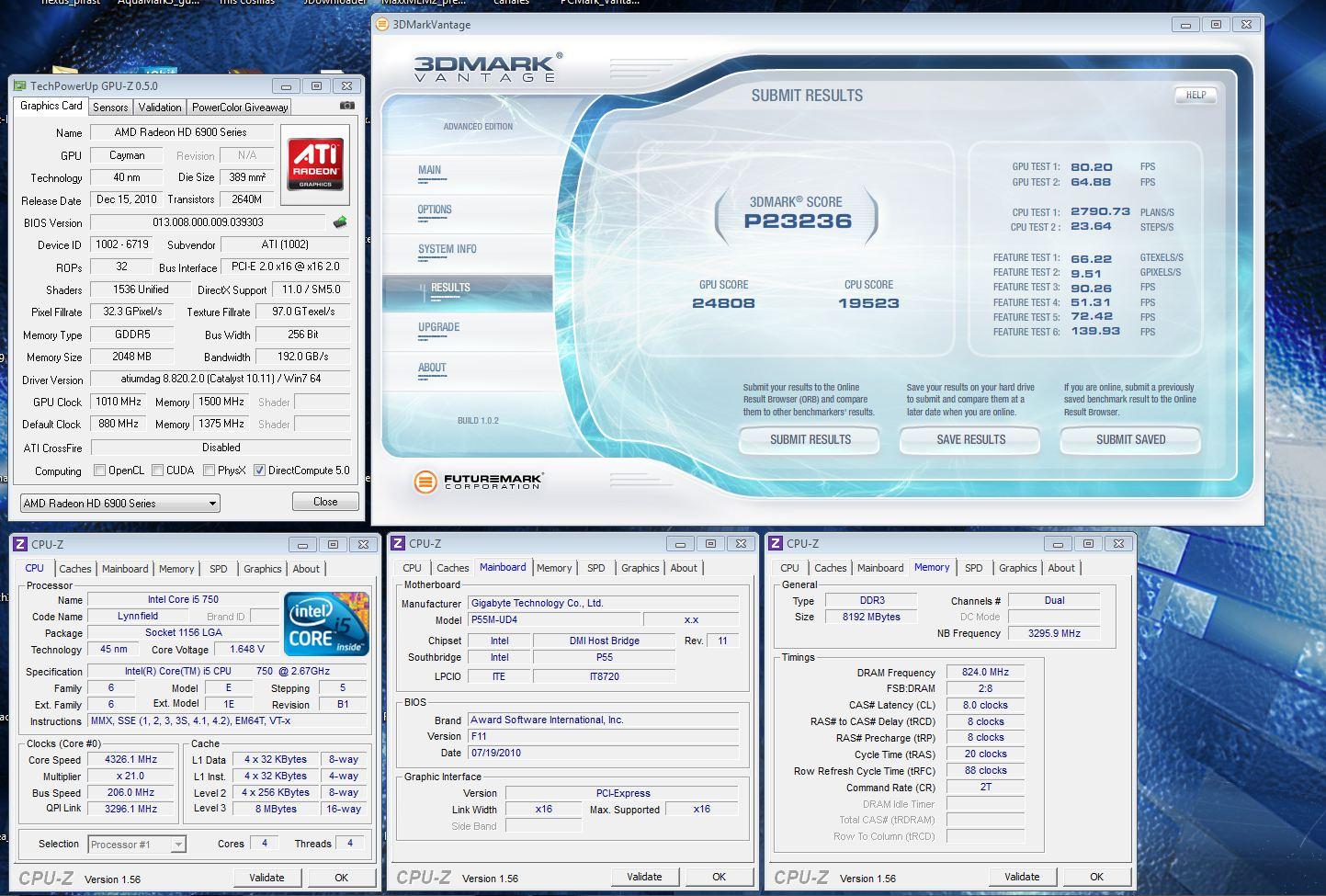Click the P23236 3DMark score
The width and height of the screenshot is (1326, 896).
click(x=798, y=221)
